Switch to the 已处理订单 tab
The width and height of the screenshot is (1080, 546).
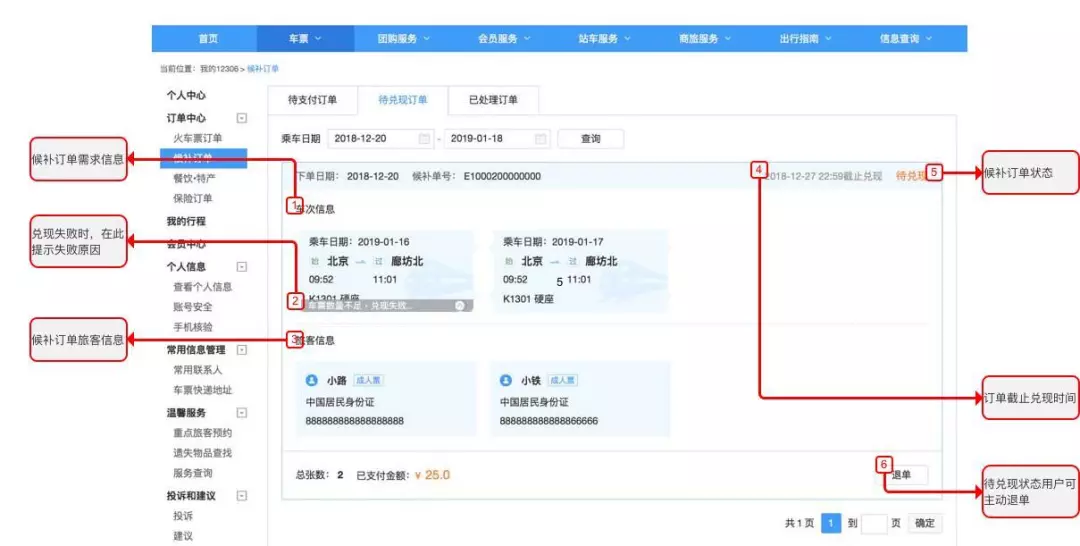493,100
